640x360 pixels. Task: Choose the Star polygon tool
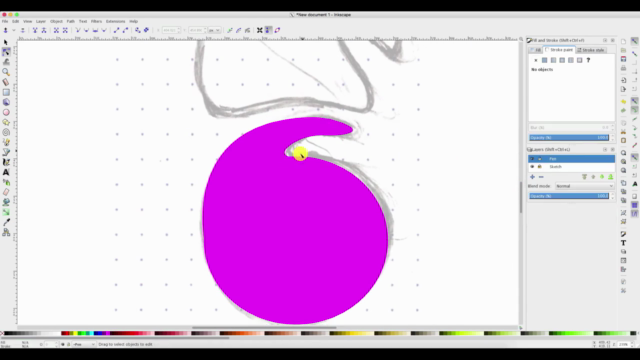[6, 122]
